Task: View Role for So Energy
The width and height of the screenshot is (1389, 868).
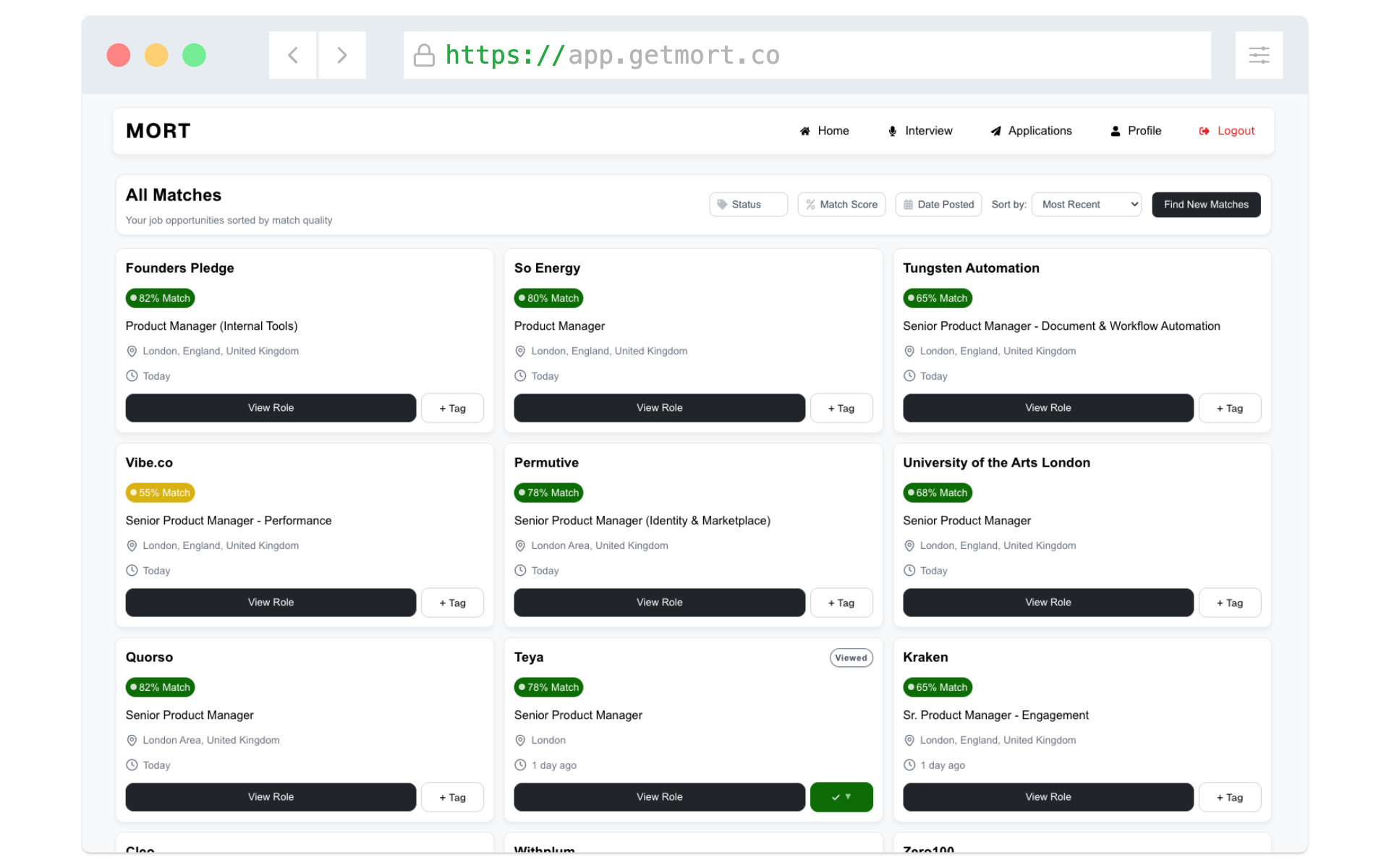Action: (659, 408)
